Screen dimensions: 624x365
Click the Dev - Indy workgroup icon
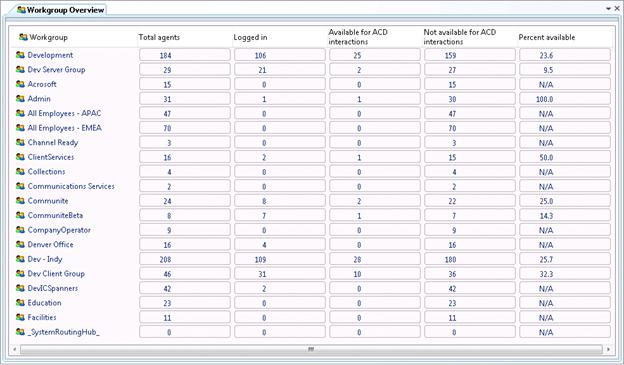[x=20, y=259]
